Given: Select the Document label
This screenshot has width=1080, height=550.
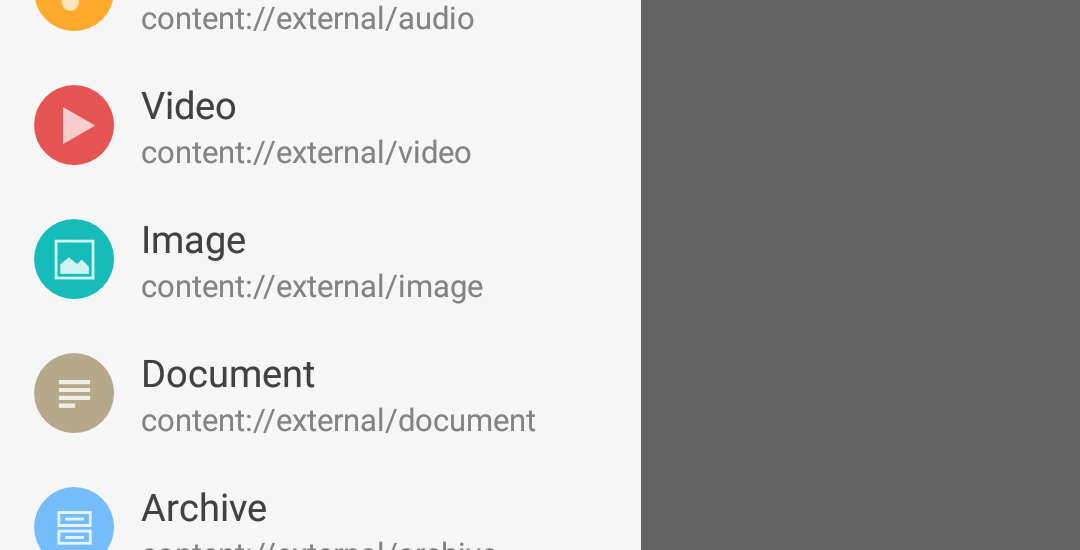Looking at the screenshot, I should [228, 374].
